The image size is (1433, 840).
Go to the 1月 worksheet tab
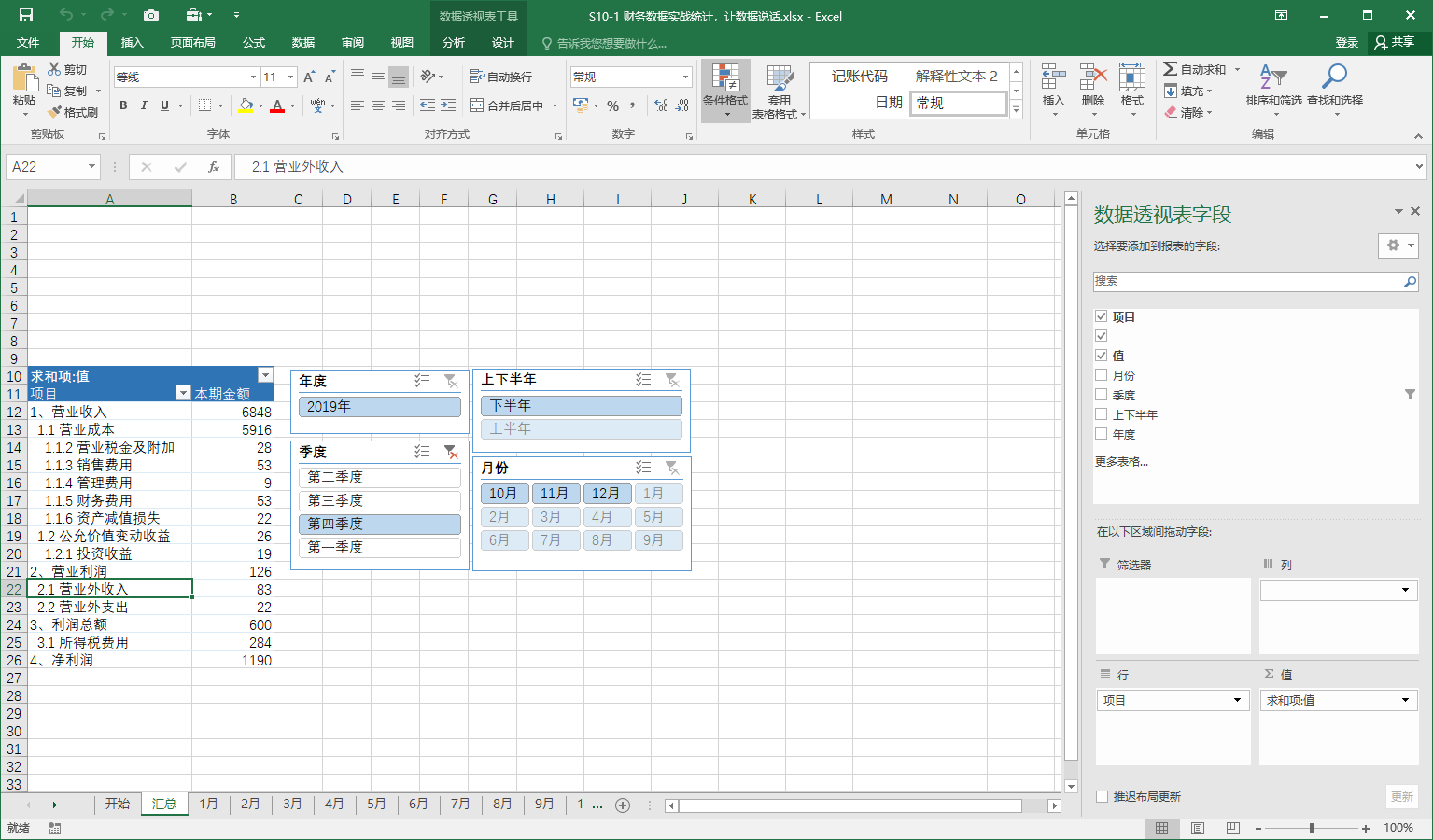point(208,804)
